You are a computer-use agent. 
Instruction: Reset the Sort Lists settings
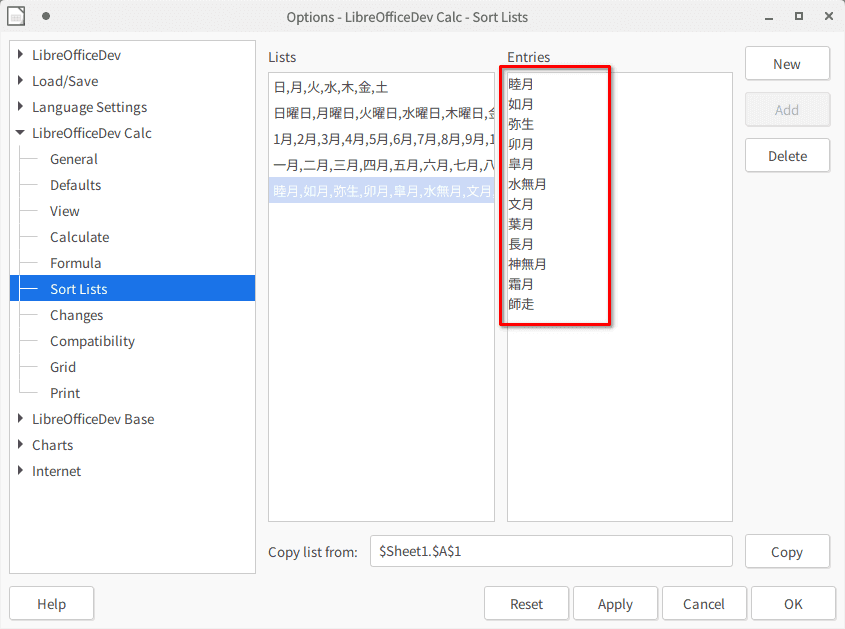pyautogui.click(x=526, y=603)
